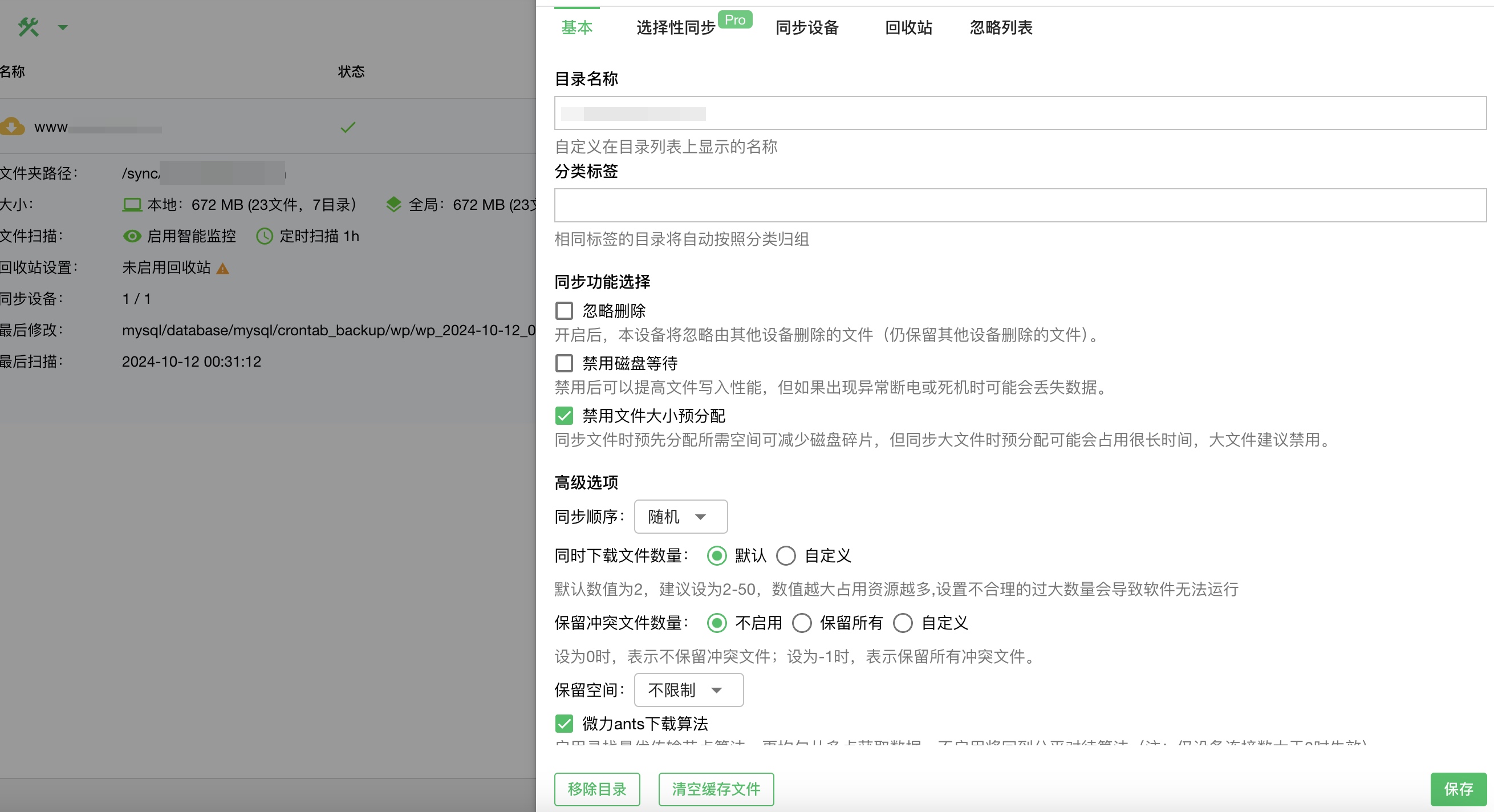The width and height of the screenshot is (1494, 812).
Task: Click the eye icon for 启用智能监控
Action: 132,236
